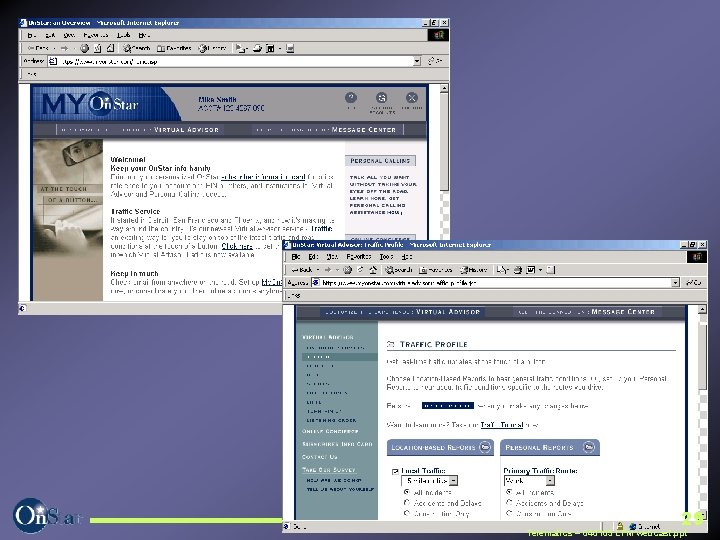The width and height of the screenshot is (720, 540).
Task: Click Edit icon in OnStar Overview toolbar
Action: click(x=270, y=48)
